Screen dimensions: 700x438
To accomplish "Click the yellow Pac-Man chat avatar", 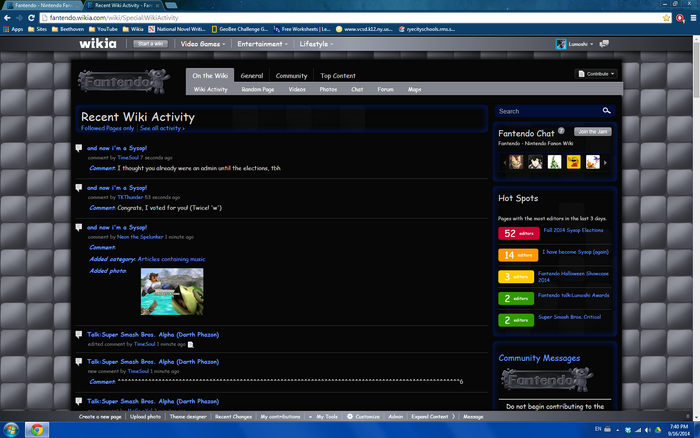I will tap(573, 162).
